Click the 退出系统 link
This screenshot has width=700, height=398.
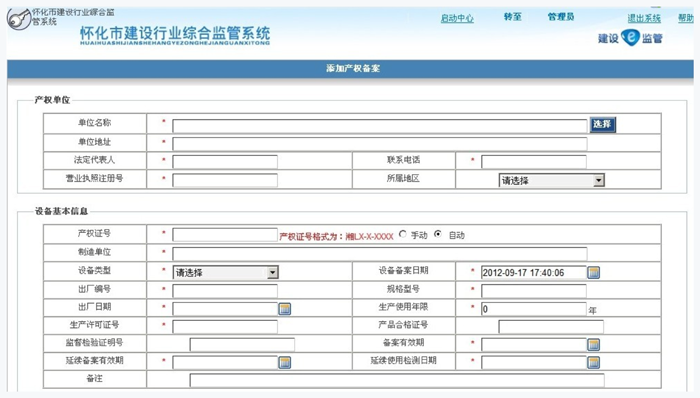pyautogui.click(x=644, y=18)
